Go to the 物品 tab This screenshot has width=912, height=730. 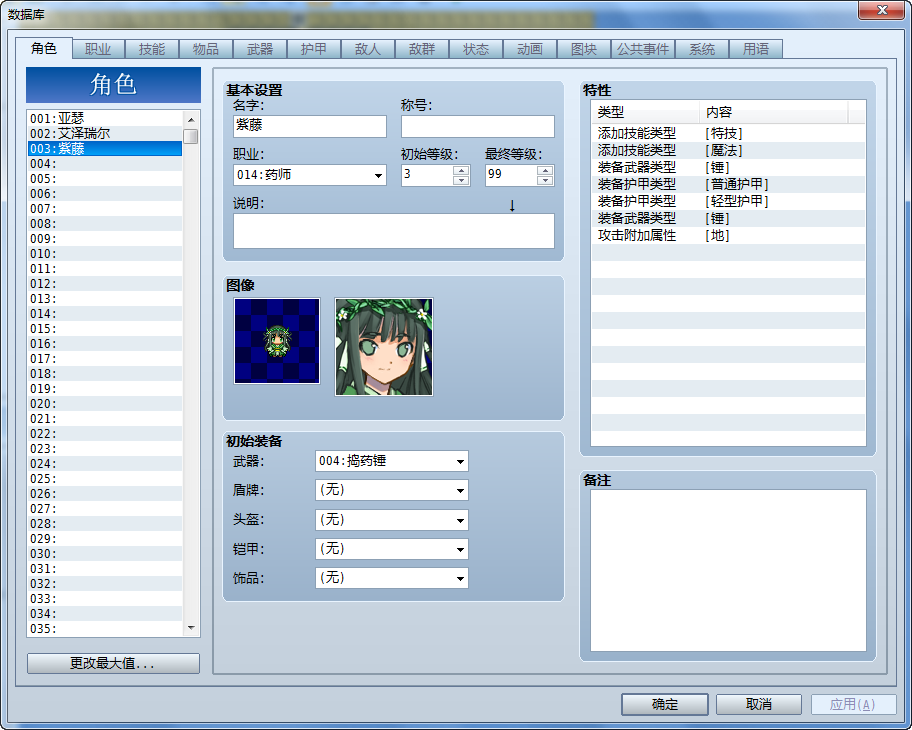206,49
